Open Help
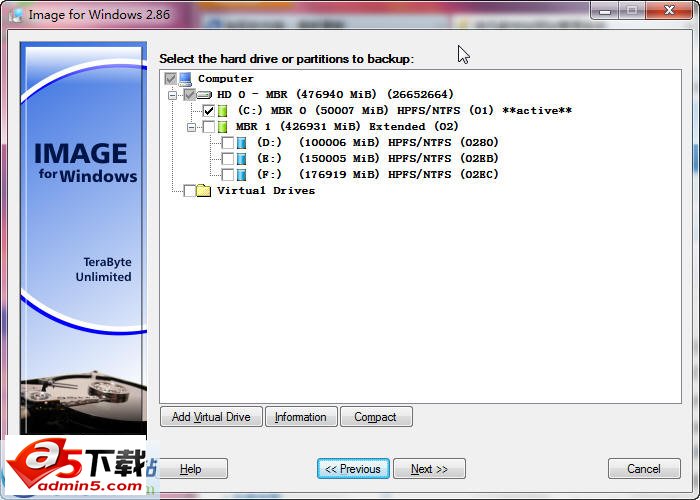Screen dimensions: 700x500 pyautogui.click(x=193, y=469)
